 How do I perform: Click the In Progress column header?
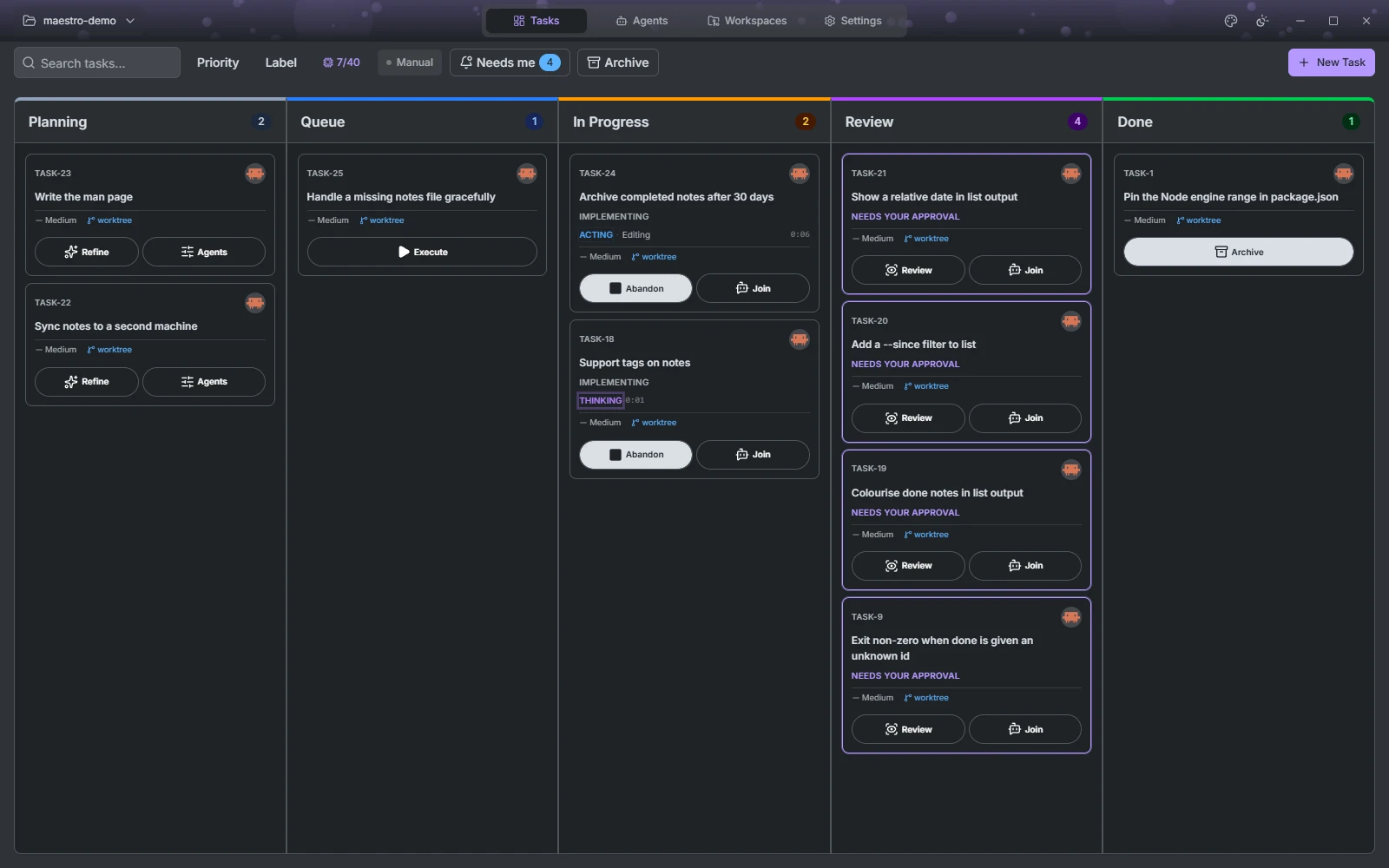coord(694,122)
